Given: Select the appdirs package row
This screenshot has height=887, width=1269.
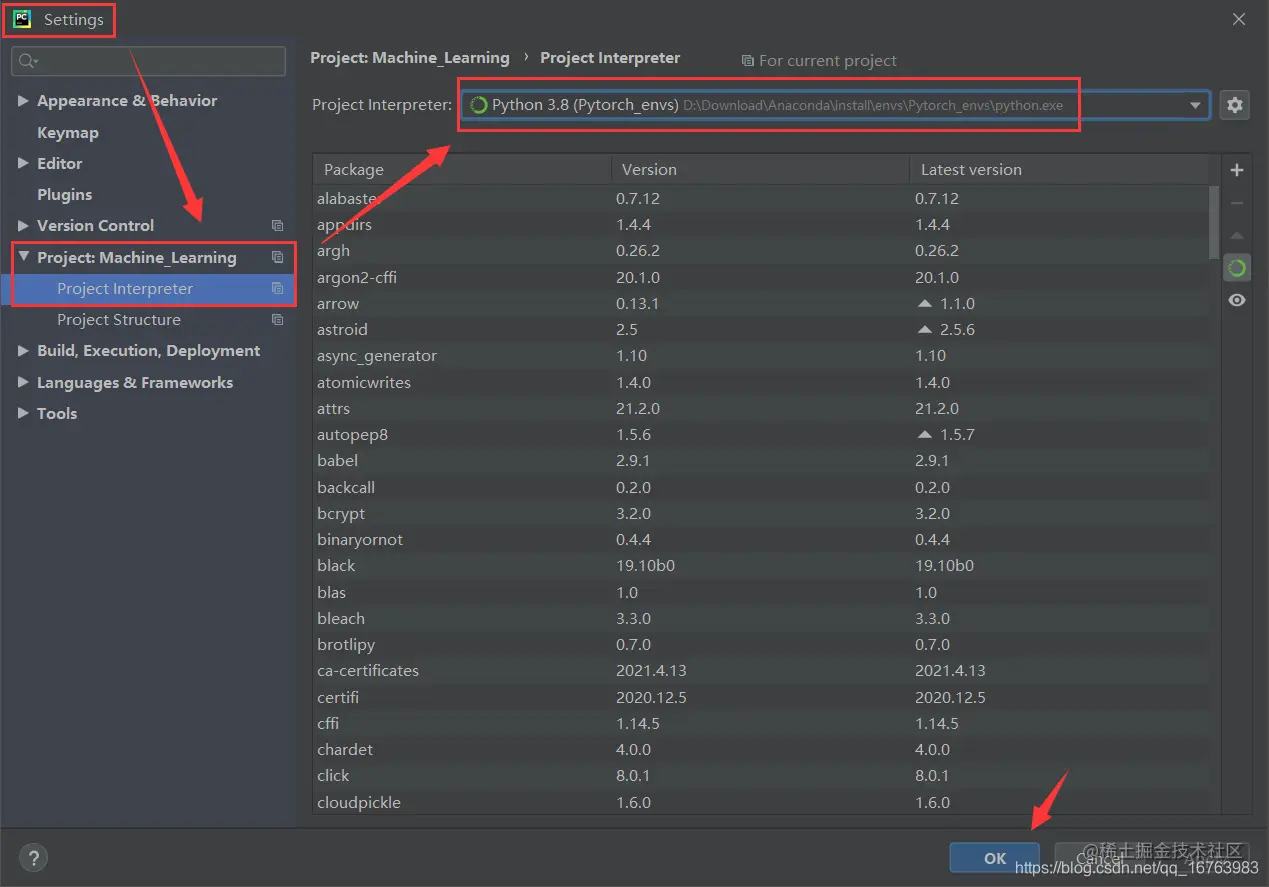Looking at the screenshot, I should pyautogui.click(x=760, y=225).
